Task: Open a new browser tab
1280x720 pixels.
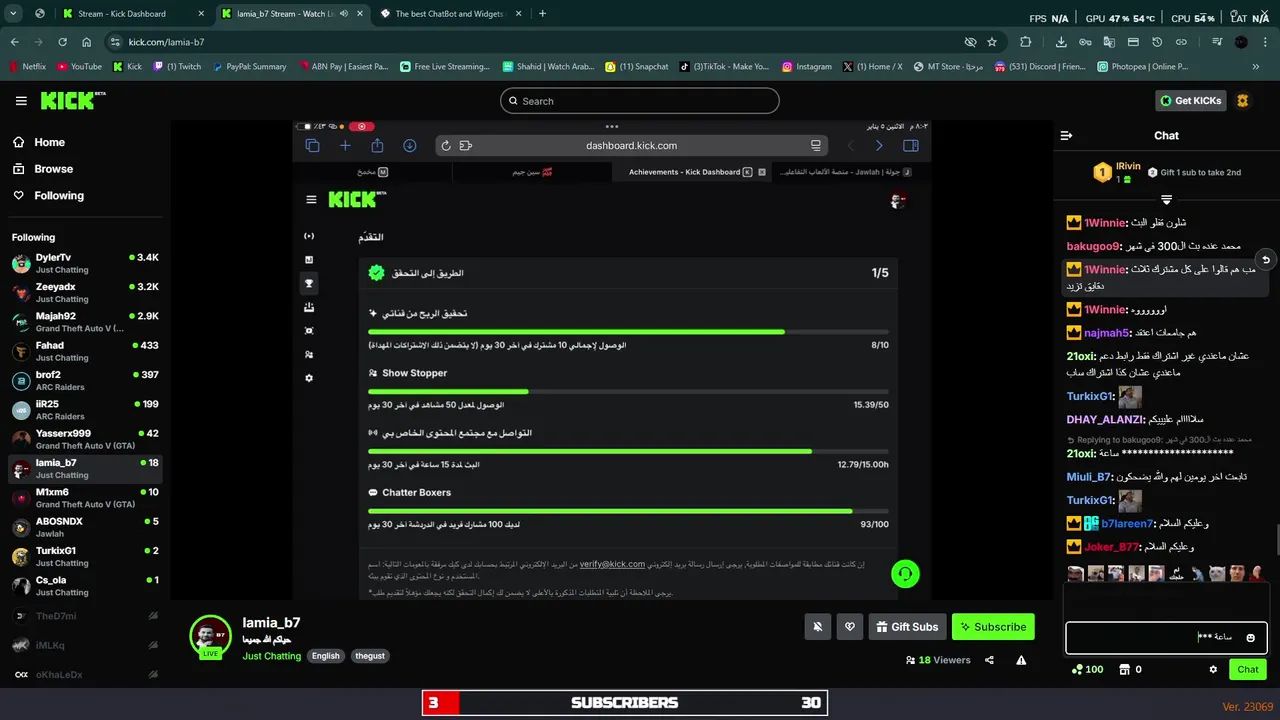Action: point(543,14)
